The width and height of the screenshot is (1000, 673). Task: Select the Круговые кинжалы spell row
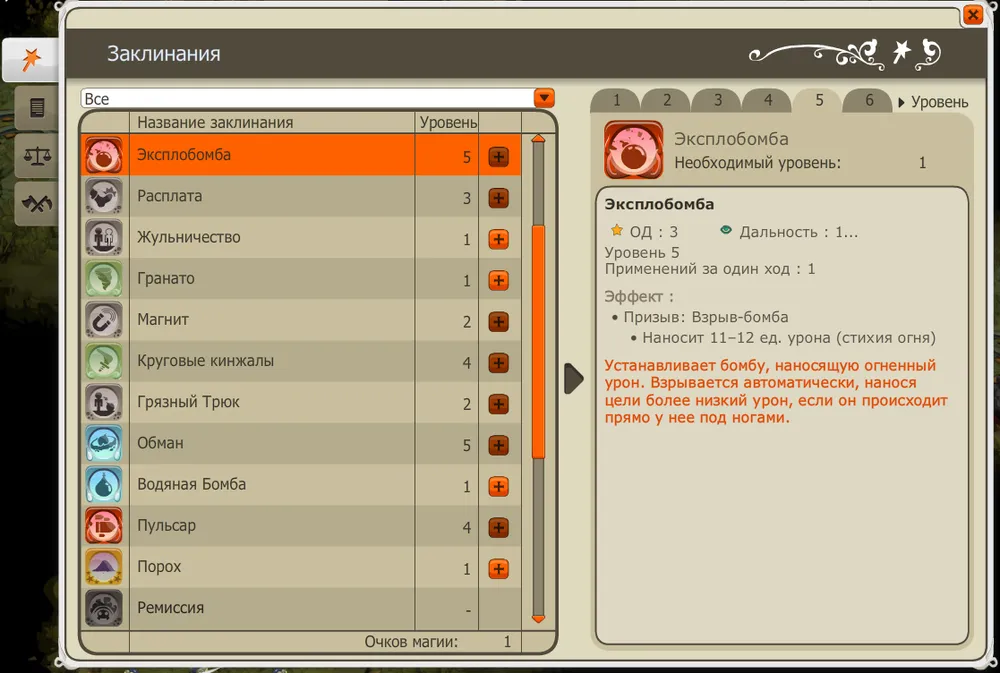[x=301, y=361]
